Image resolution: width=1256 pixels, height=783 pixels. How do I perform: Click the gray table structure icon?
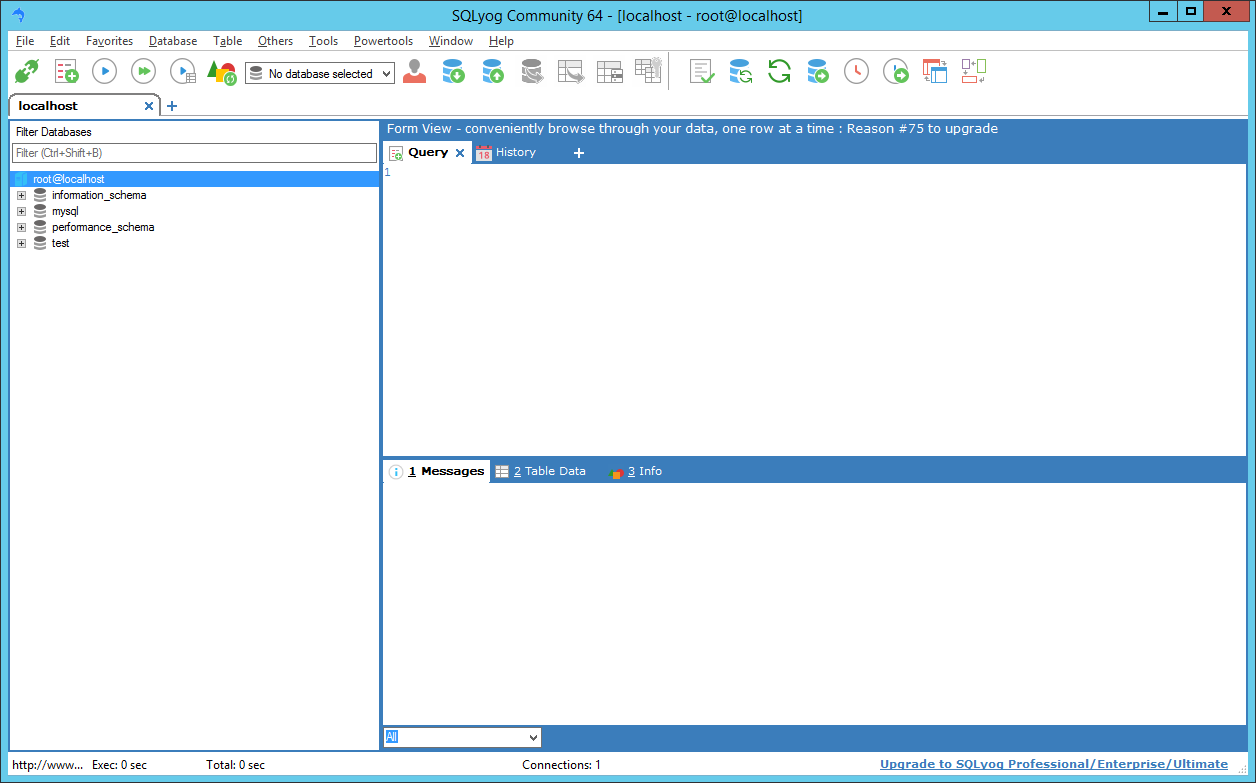coord(609,72)
